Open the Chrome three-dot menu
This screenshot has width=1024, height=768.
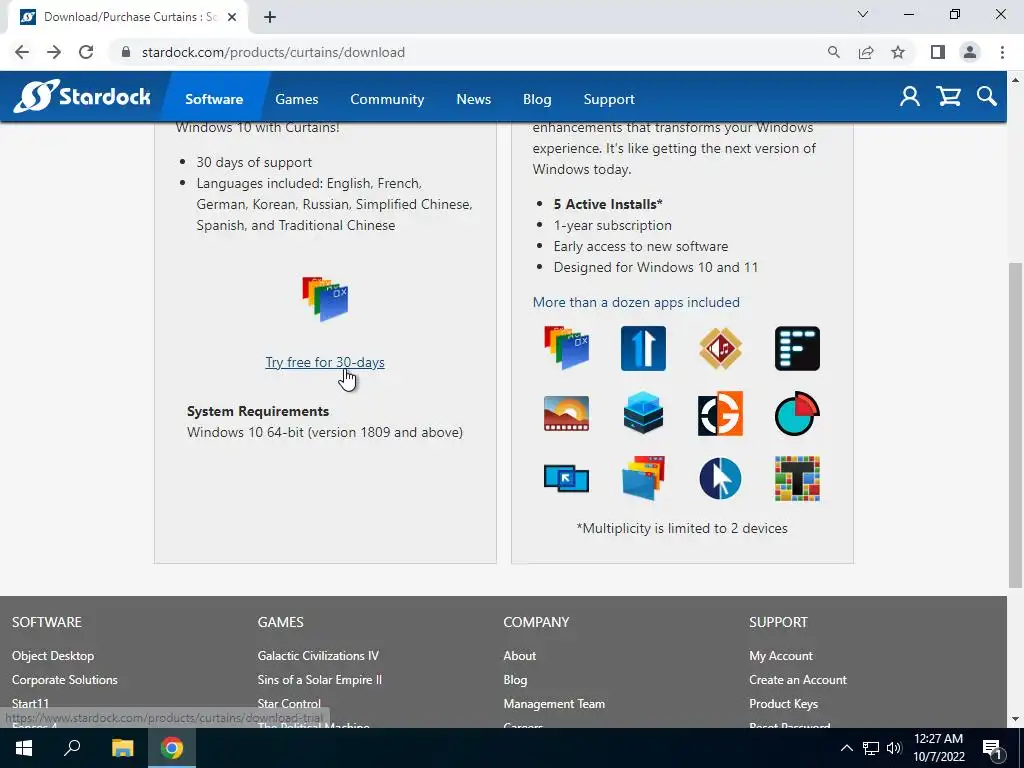pyautogui.click(x=1002, y=52)
